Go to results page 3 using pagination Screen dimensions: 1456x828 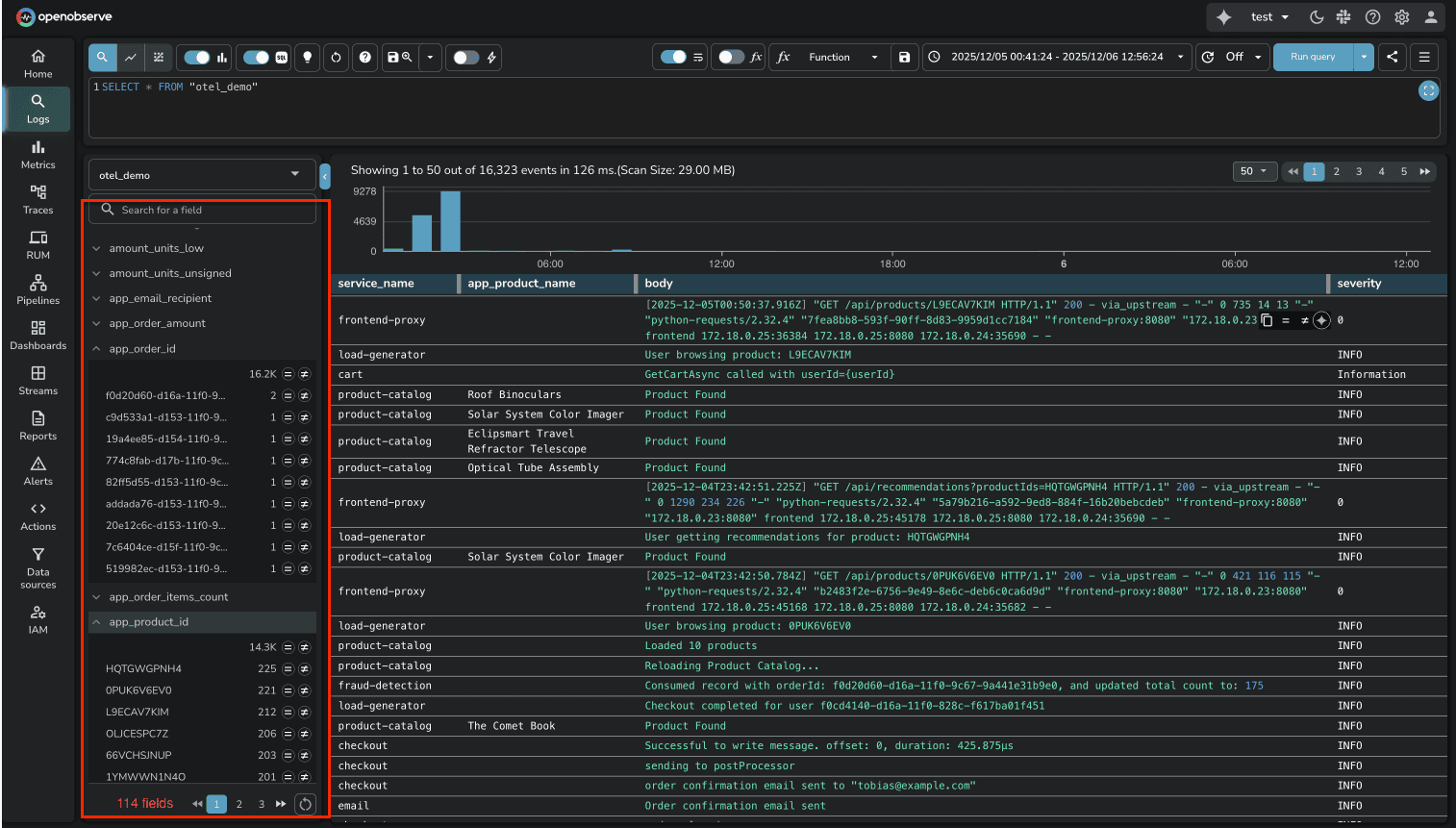1358,171
